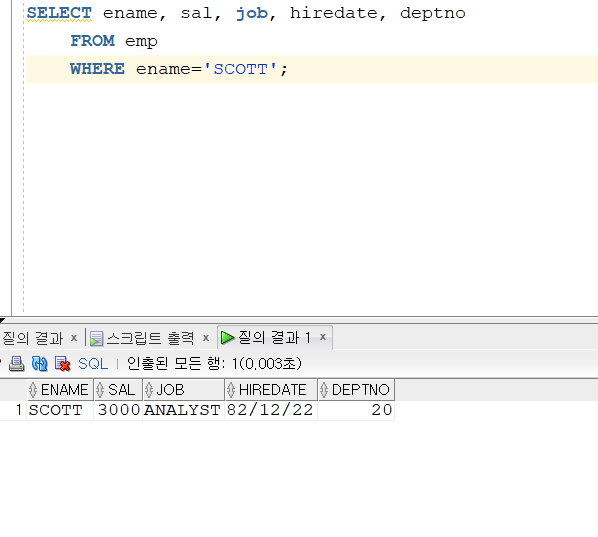
Task: Click the deptno column name in query
Action: coord(433,14)
